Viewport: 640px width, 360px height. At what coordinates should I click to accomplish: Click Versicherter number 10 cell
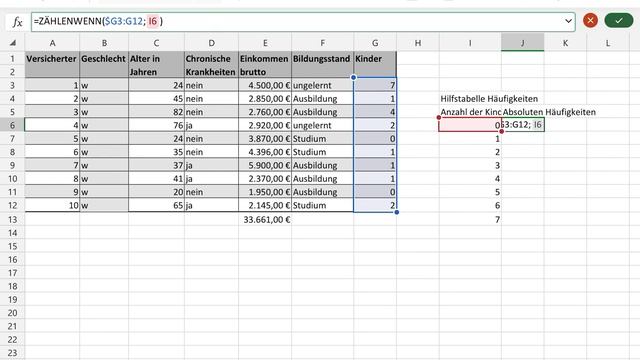[52, 205]
